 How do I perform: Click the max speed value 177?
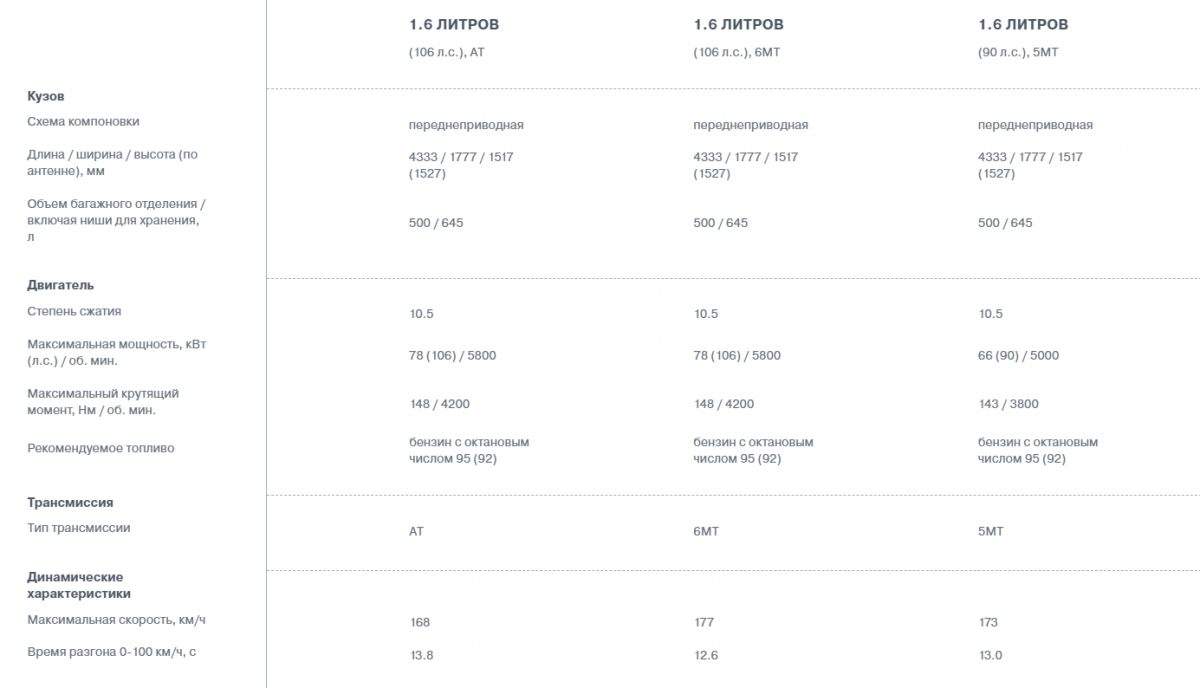(x=704, y=622)
